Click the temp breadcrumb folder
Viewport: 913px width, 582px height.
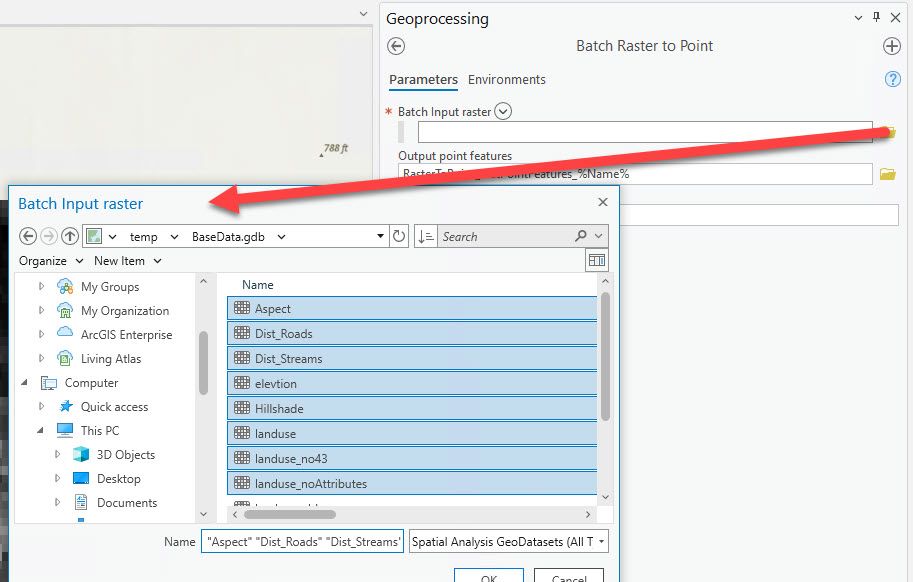pyautogui.click(x=144, y=237)
